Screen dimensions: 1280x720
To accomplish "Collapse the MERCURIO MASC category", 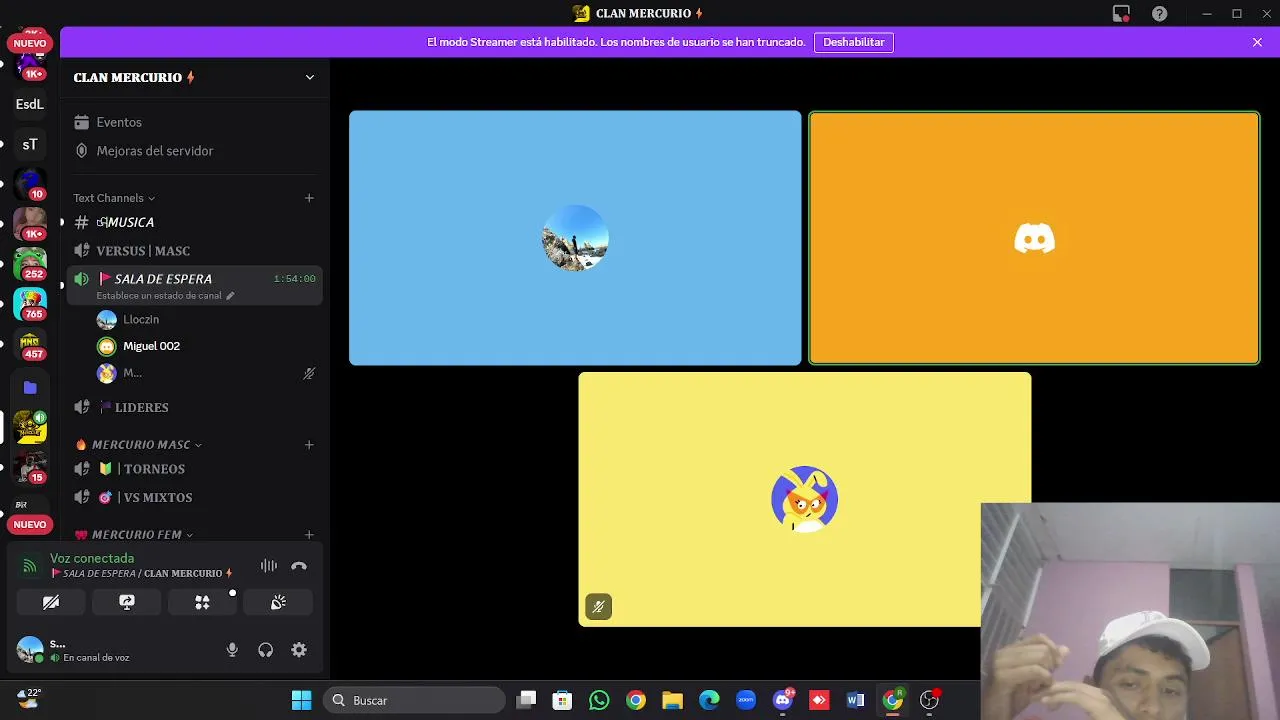I will [x=139, y=445].
